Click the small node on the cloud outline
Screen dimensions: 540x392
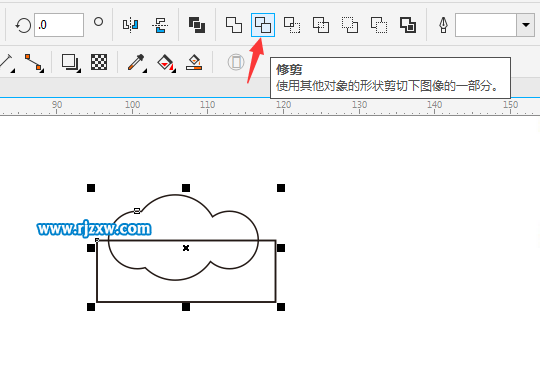pyautogui.click(x=137, y=210)
